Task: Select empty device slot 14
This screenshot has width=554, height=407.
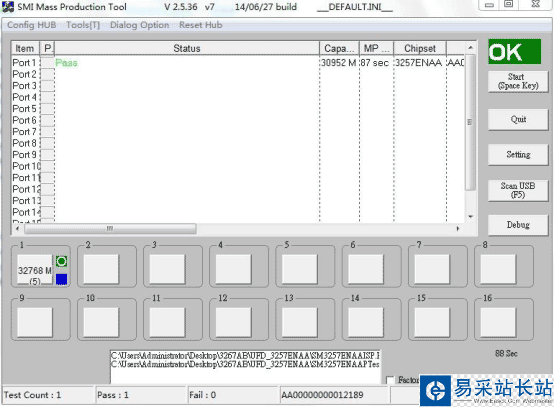Action: (x=366, y=322)
